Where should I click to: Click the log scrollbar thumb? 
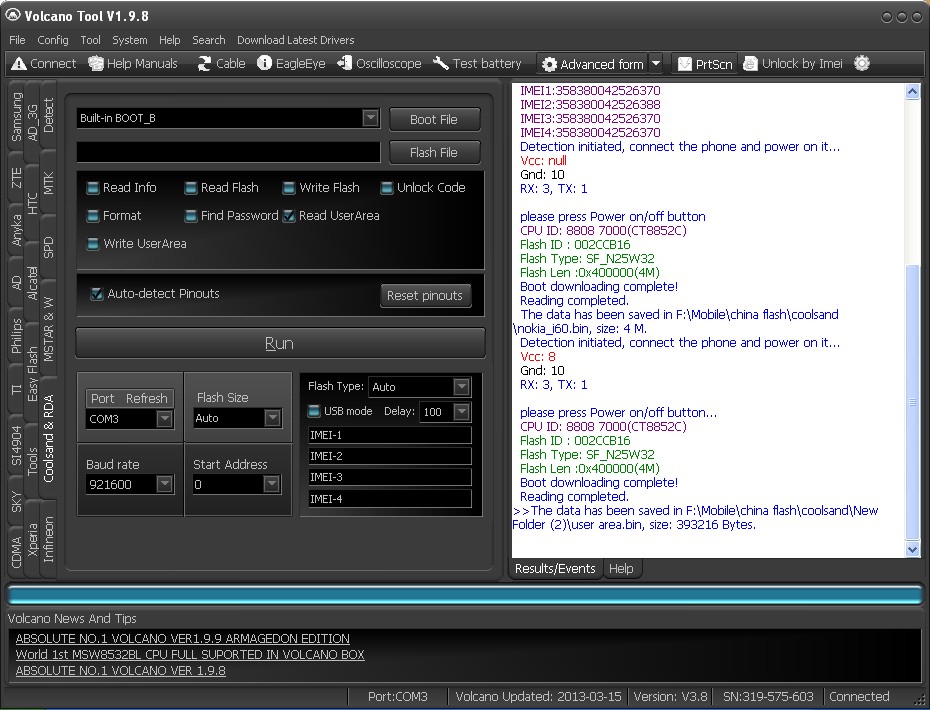[912, 401]
